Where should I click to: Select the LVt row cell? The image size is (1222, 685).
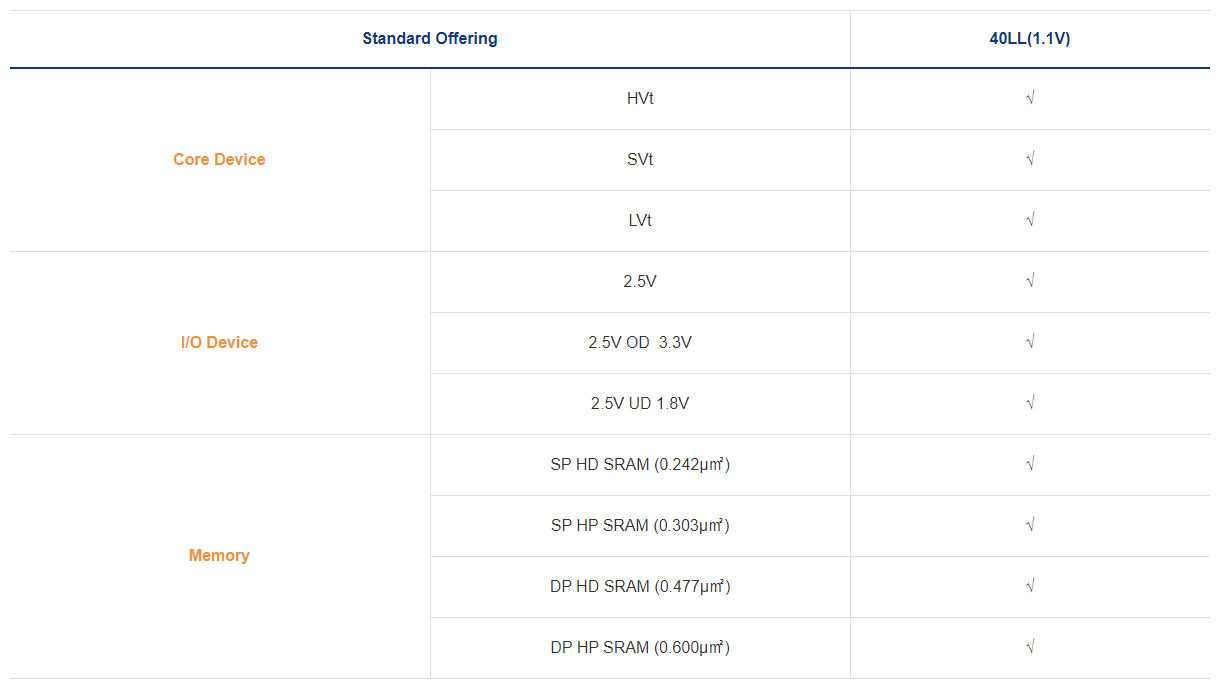[x=640, y=221]
